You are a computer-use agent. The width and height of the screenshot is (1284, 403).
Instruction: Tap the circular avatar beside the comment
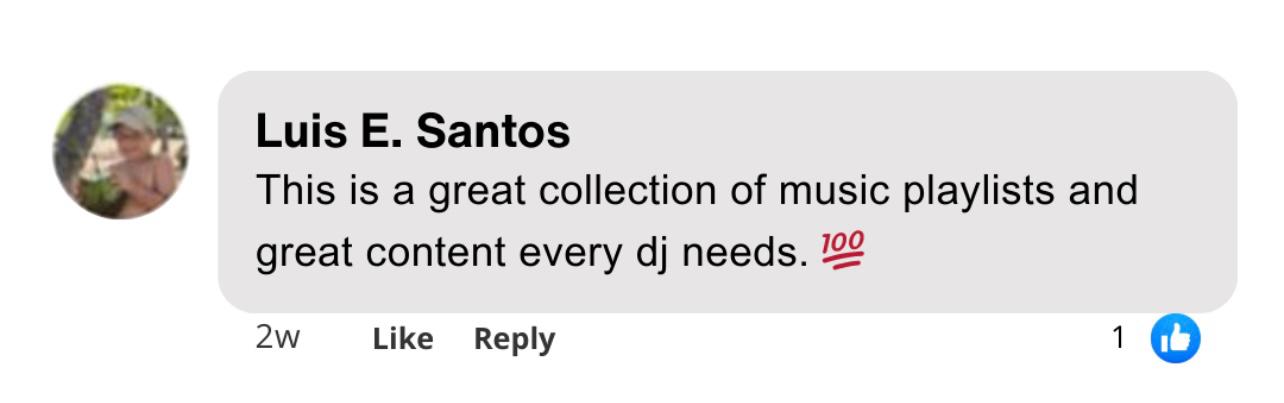tap(120, 152)
